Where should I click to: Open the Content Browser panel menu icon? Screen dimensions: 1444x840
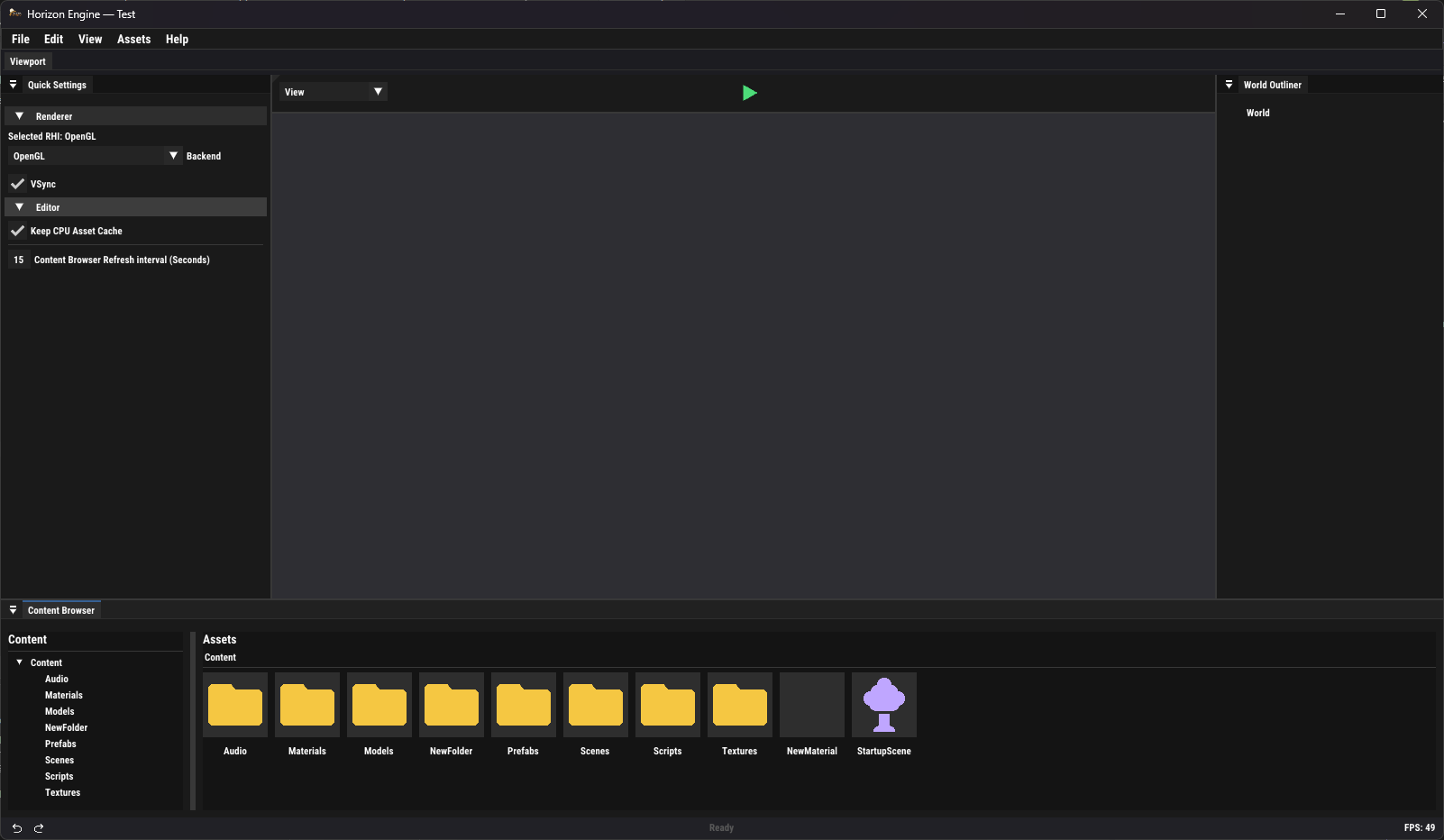(13, 610)
